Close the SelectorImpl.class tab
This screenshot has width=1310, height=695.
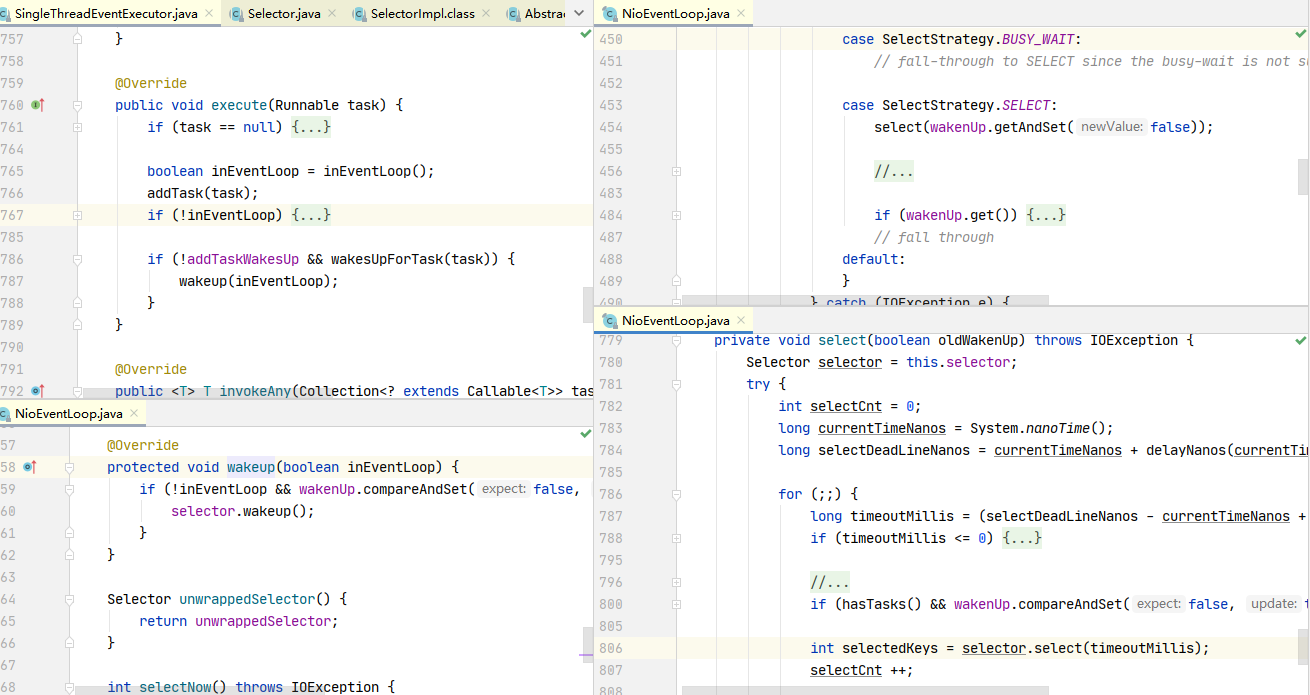[x=486, y=14]
